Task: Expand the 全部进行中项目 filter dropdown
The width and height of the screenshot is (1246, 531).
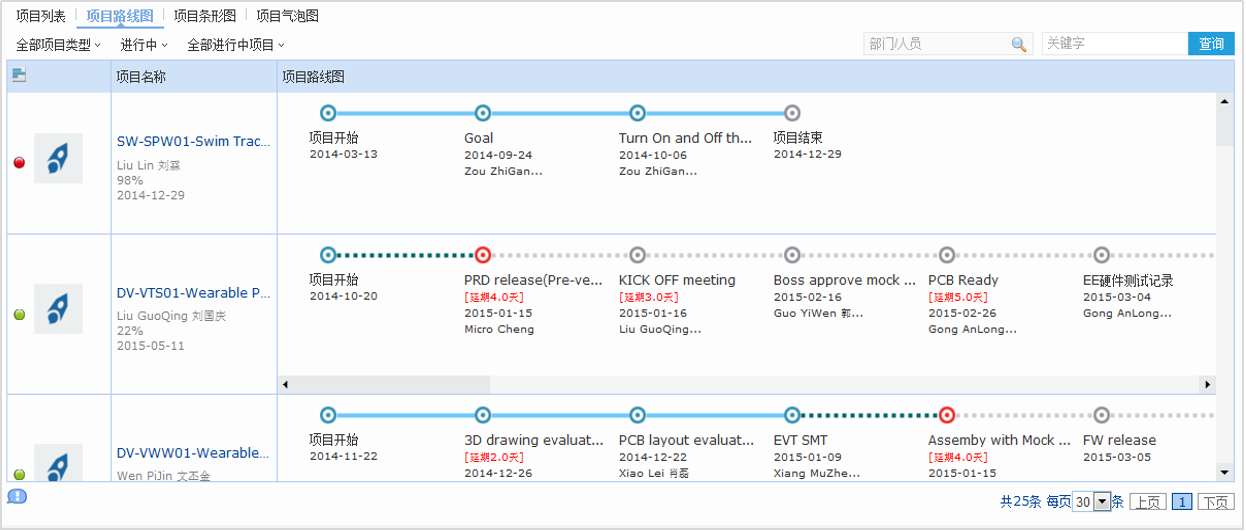Action: click(236, 45)
